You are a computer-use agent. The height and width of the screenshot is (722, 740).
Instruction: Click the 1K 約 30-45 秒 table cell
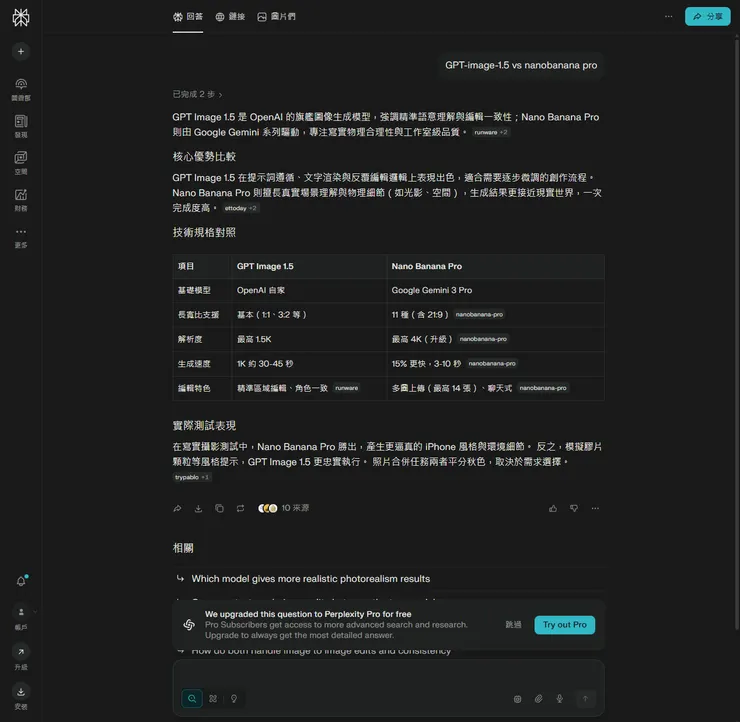click(x=309, y=364)
